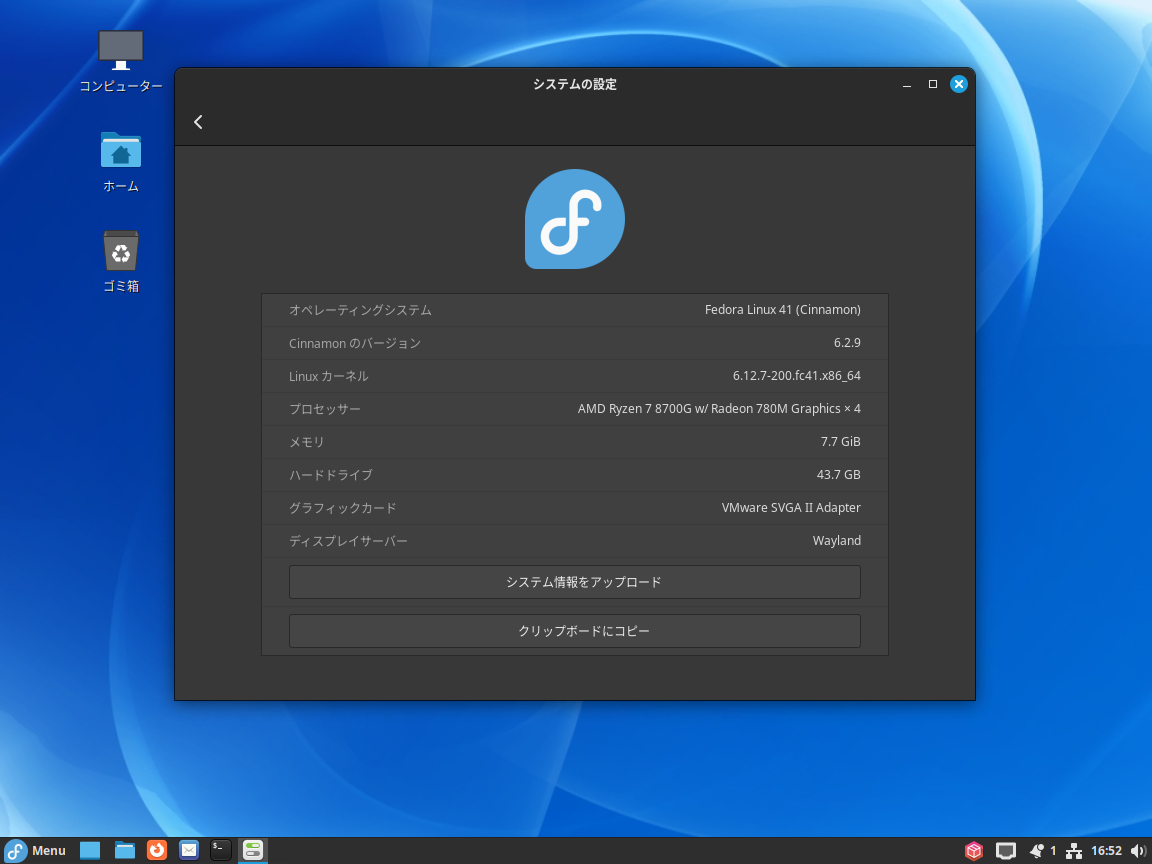This screenshot has width=1152, height=864.
Task: Open the mail client from the panel
Action: pyautogui.click(x=189, y=850)
